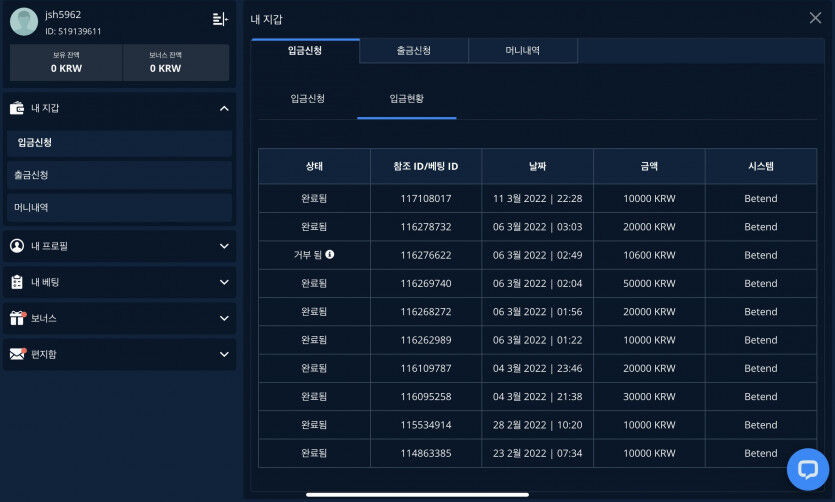Open the live chat bubble
835x502 pixels.
point(808,470)
